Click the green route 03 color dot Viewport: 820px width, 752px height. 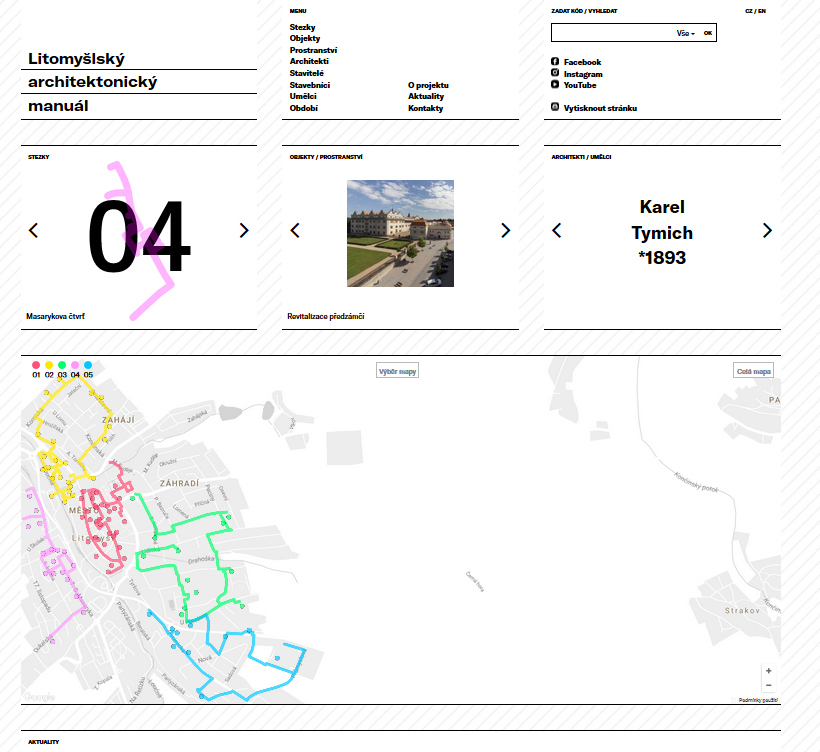pyautogui.click(x=62, y=366)
